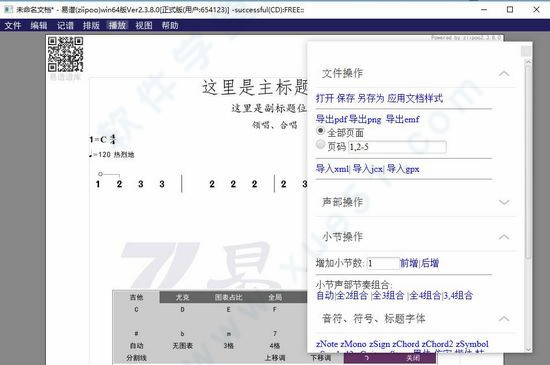Click the 增加小节数 input field
550x365 pixels.
tap(383, 263)
